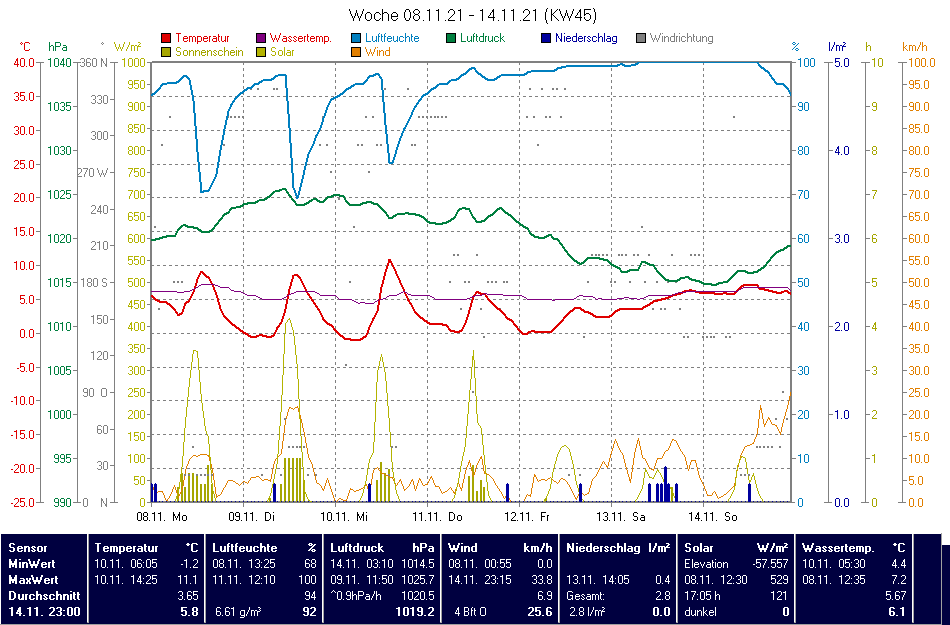Click the red Temperatur legend swatch
950x625 pixels.
point(166,38)
